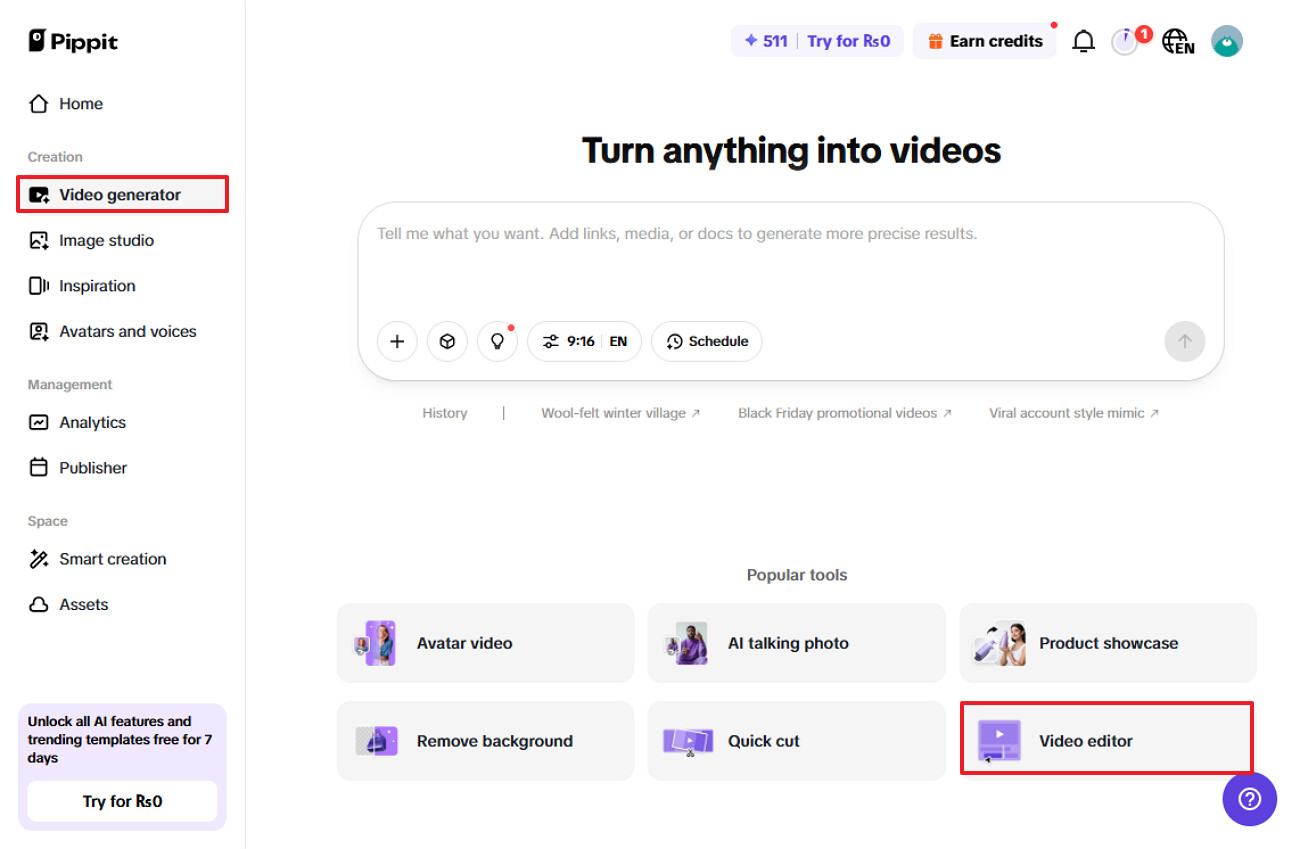This screenshot has width=1300, height=849.
Task: Select Viral account style mimic suggestion
Action: click(1074, 413)
